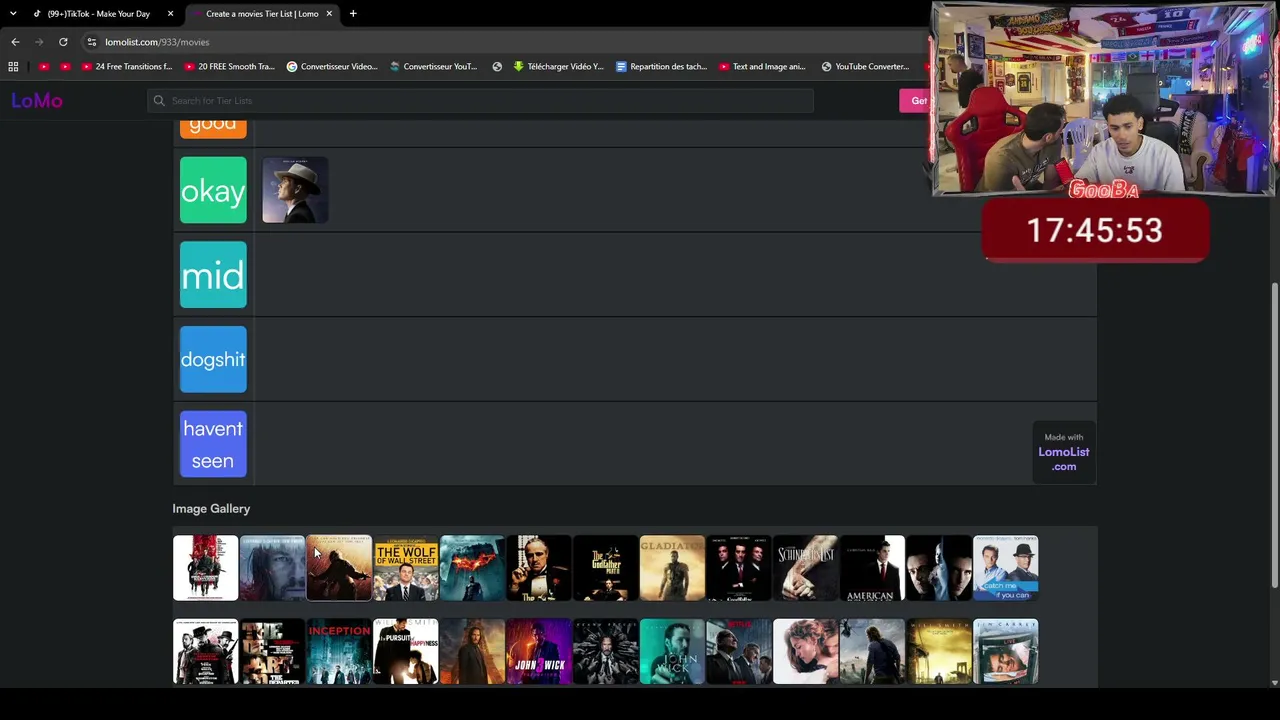Image resolution: width=1280 pixels, height=720 pixels.
Task: Switch to the TikTok - Make Your Day tab
Action: [99, 14]
